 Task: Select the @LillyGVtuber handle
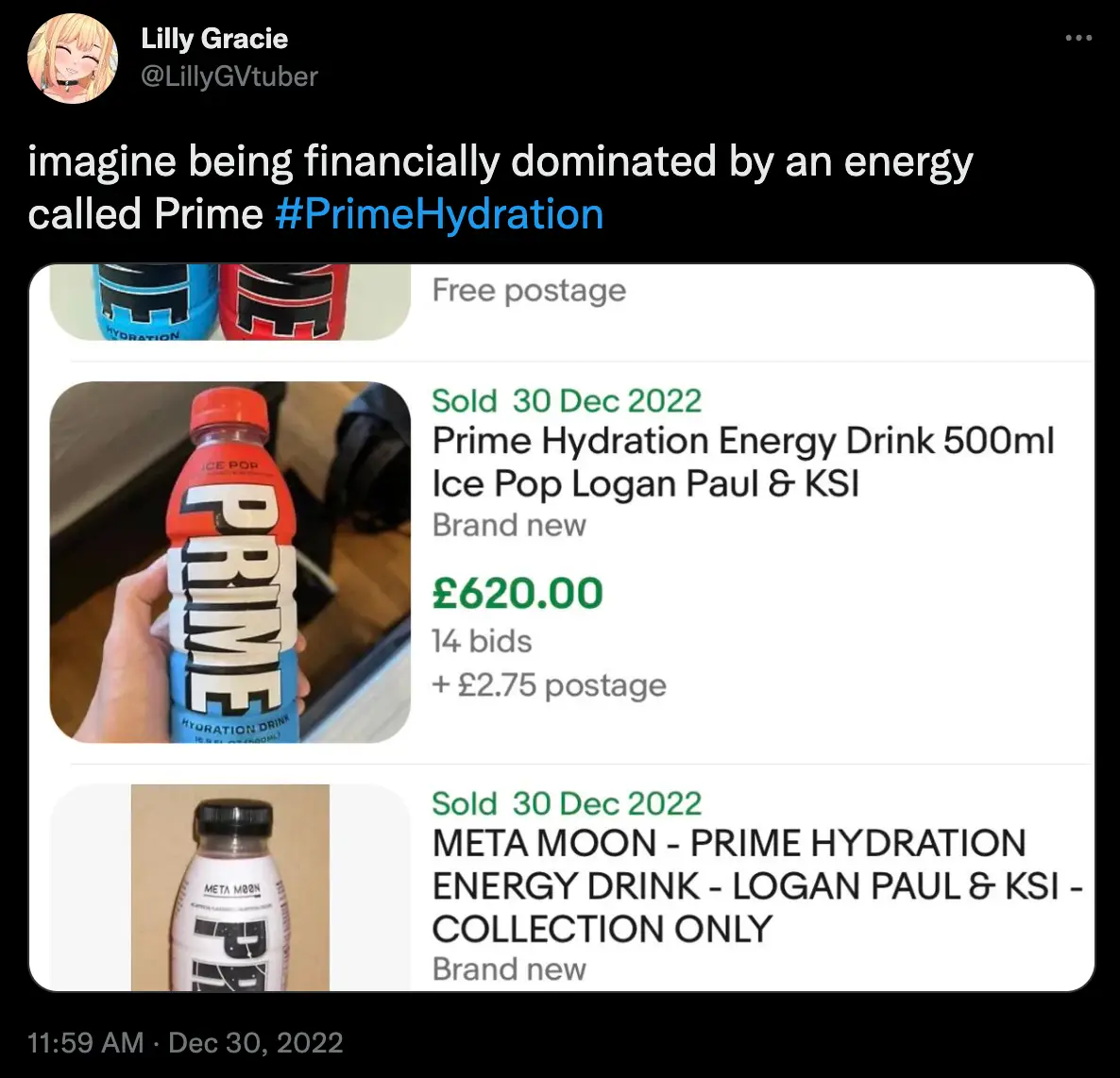229,77
